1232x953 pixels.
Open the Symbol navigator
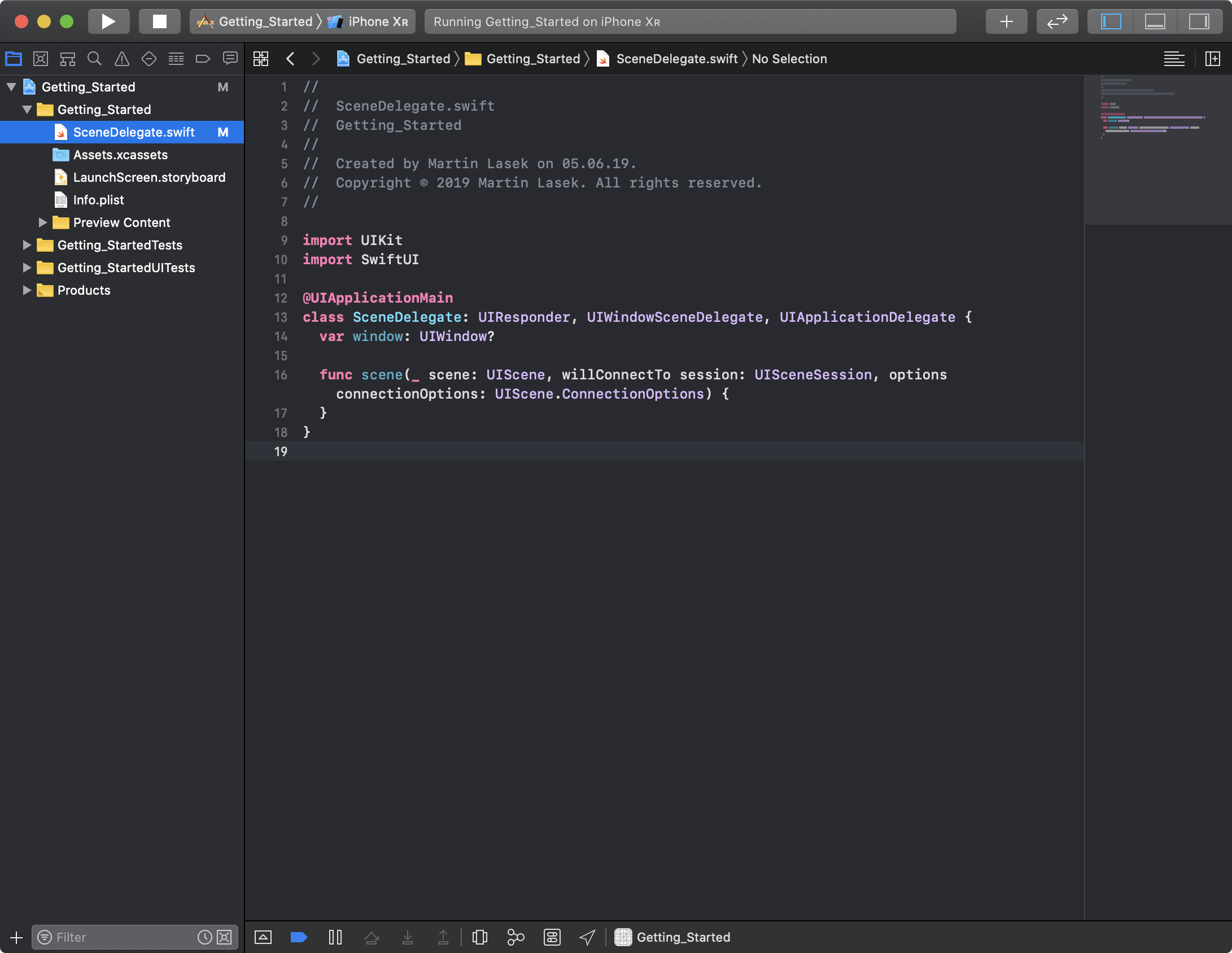67,58
